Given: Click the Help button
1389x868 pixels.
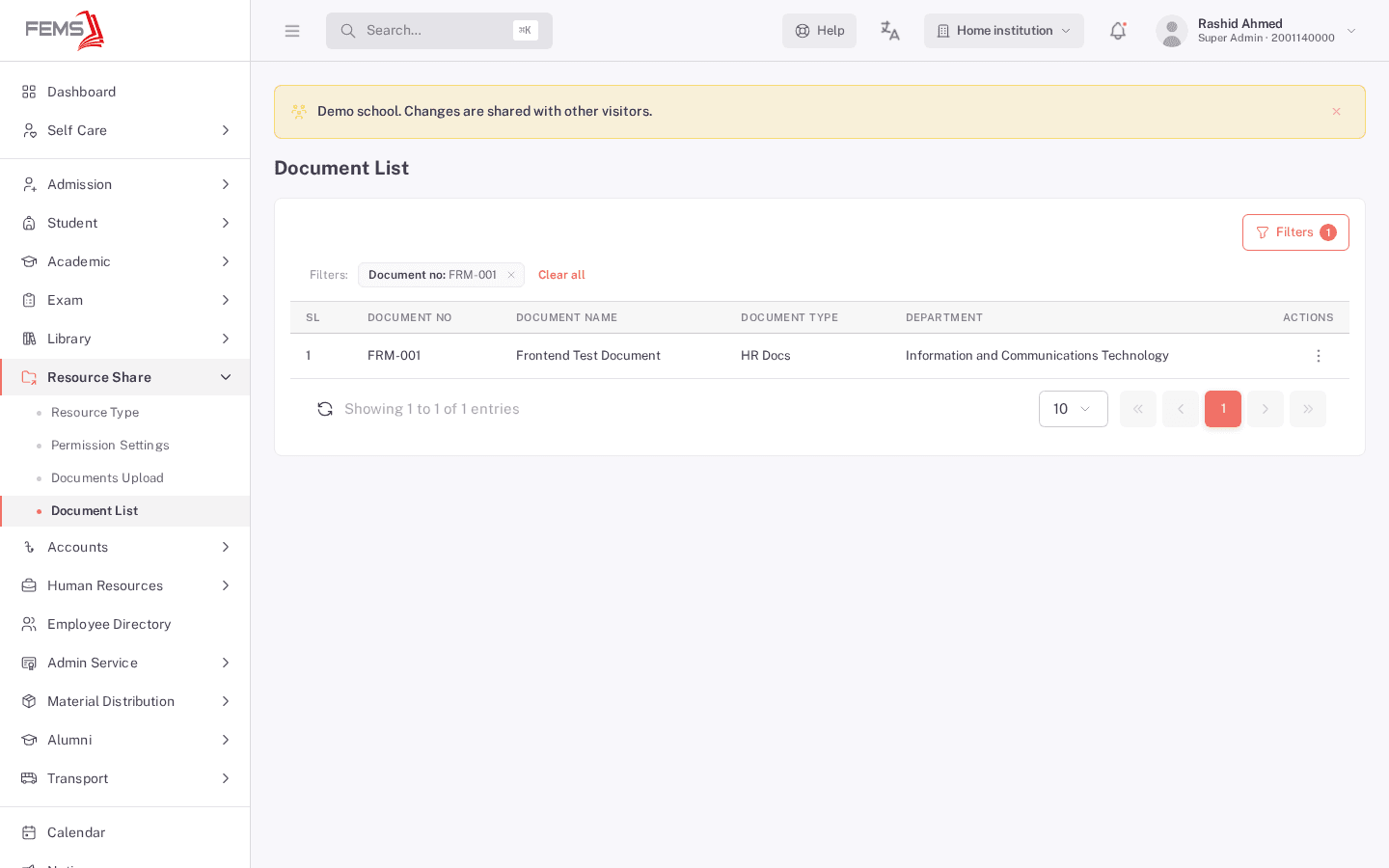Looking at the screenshot, I should [819, 31].
